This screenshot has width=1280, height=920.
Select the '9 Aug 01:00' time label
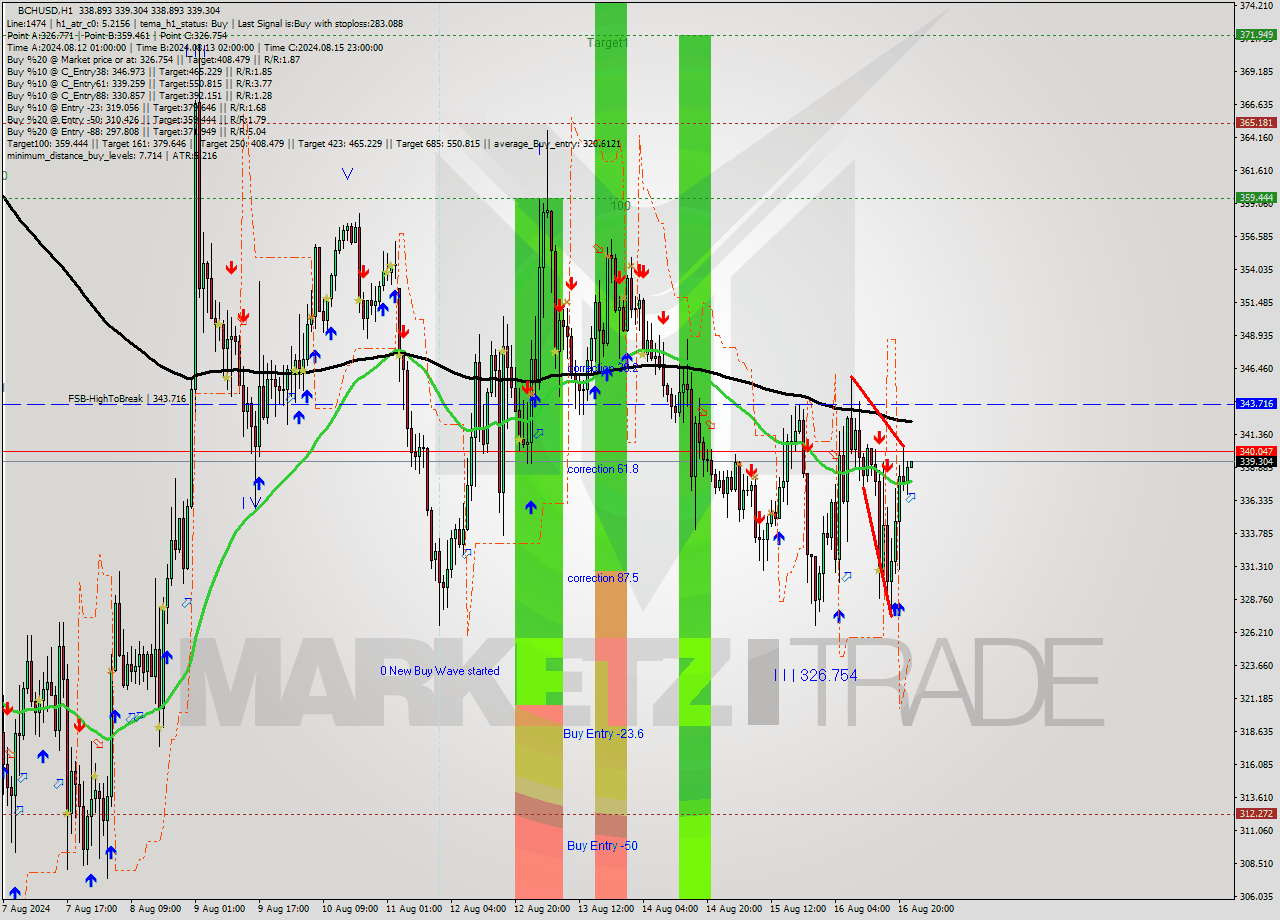click(219, 909)
